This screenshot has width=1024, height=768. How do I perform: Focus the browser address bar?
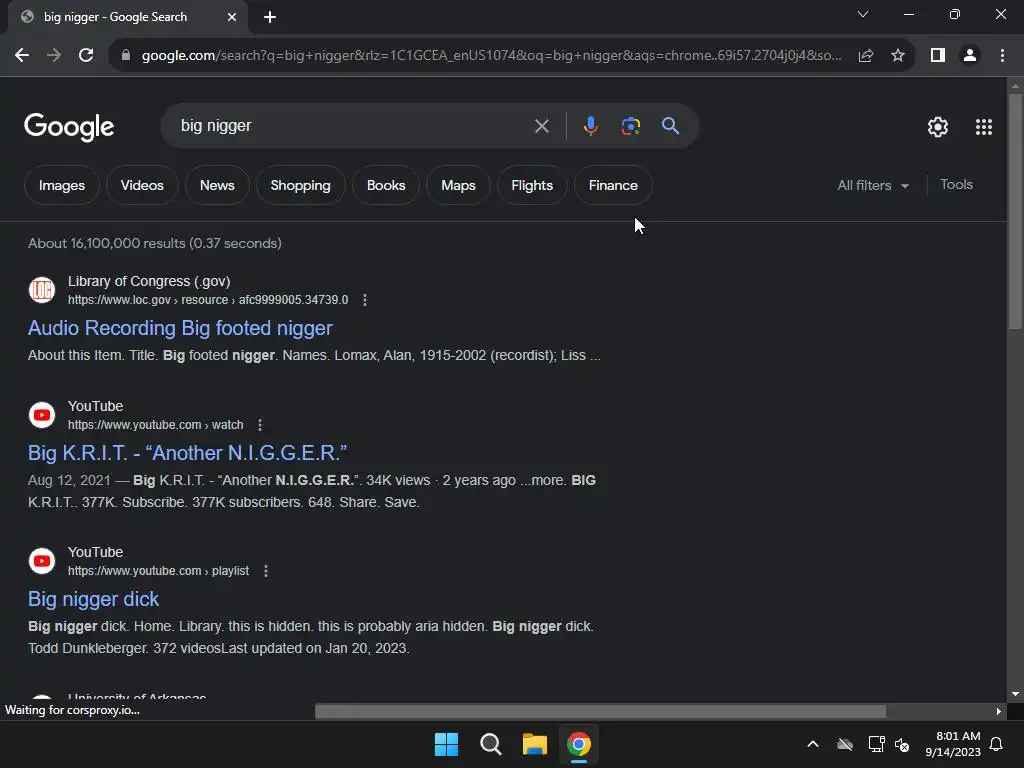(491, 56)
